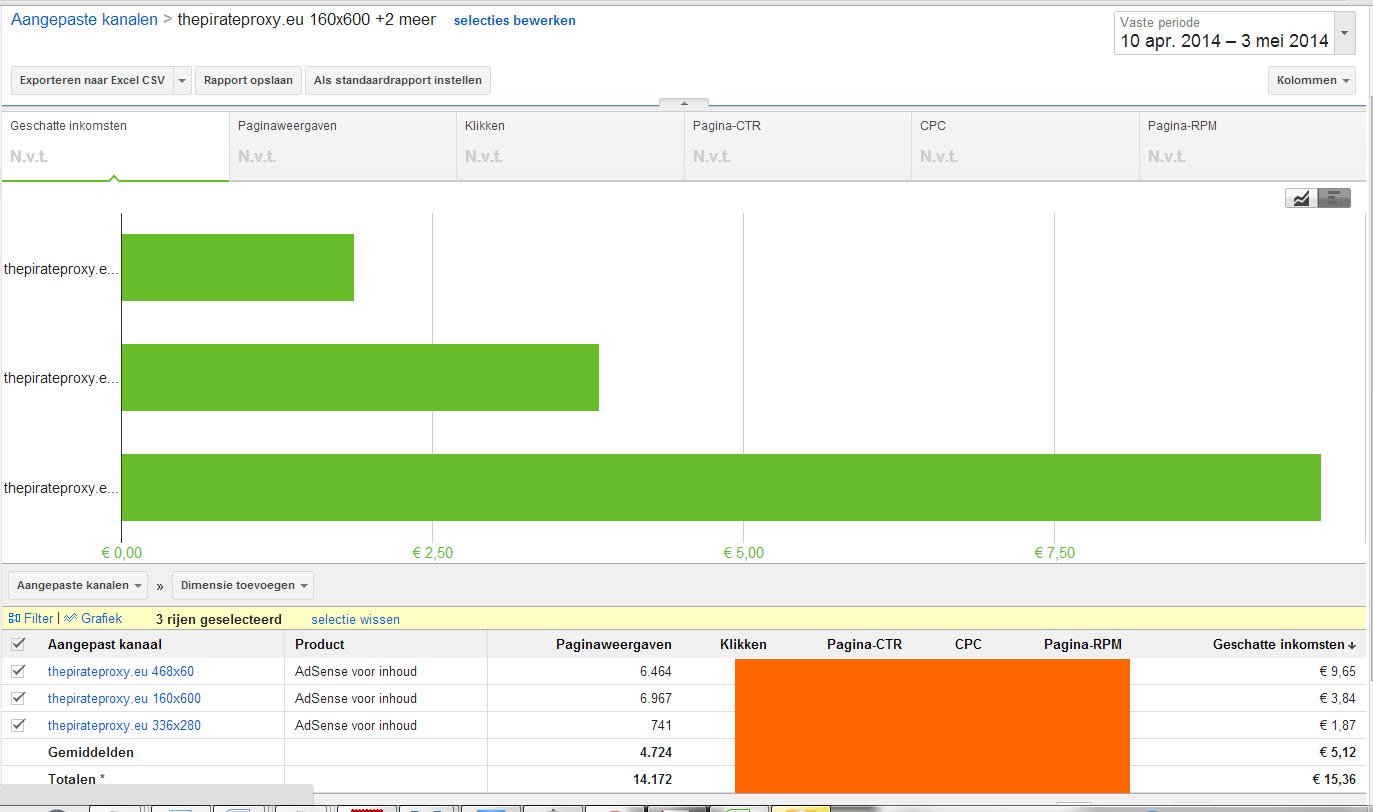Click the 3 rijen geselecteerd text

point(219,619)
